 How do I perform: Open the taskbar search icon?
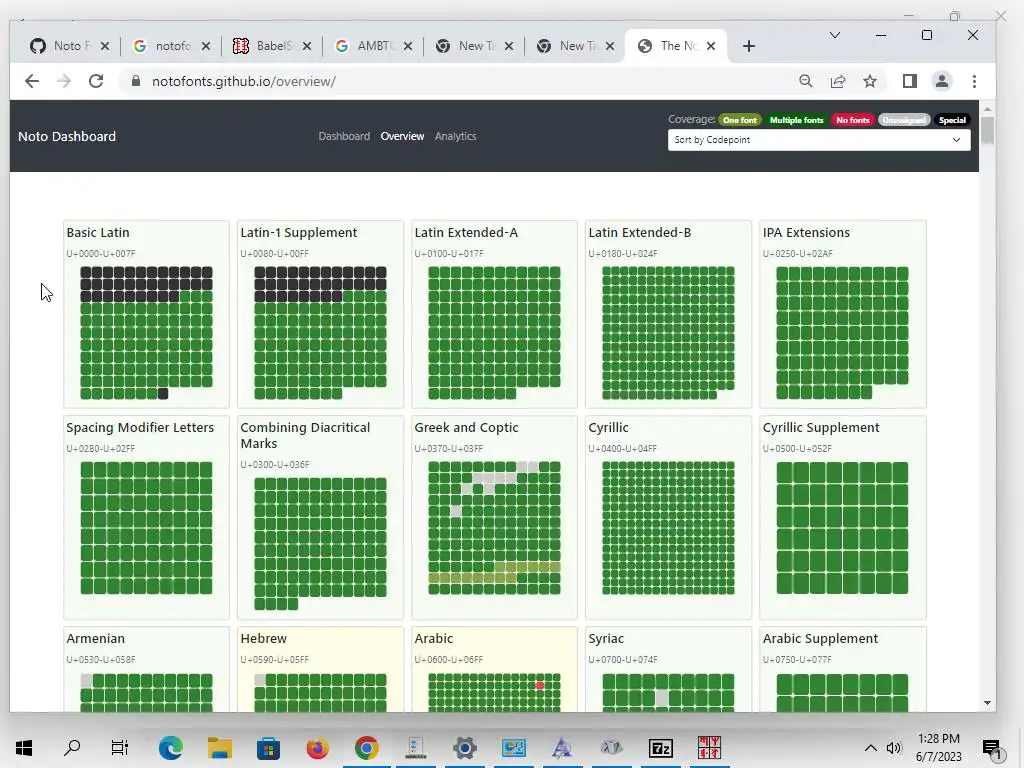tap(72, 747)
